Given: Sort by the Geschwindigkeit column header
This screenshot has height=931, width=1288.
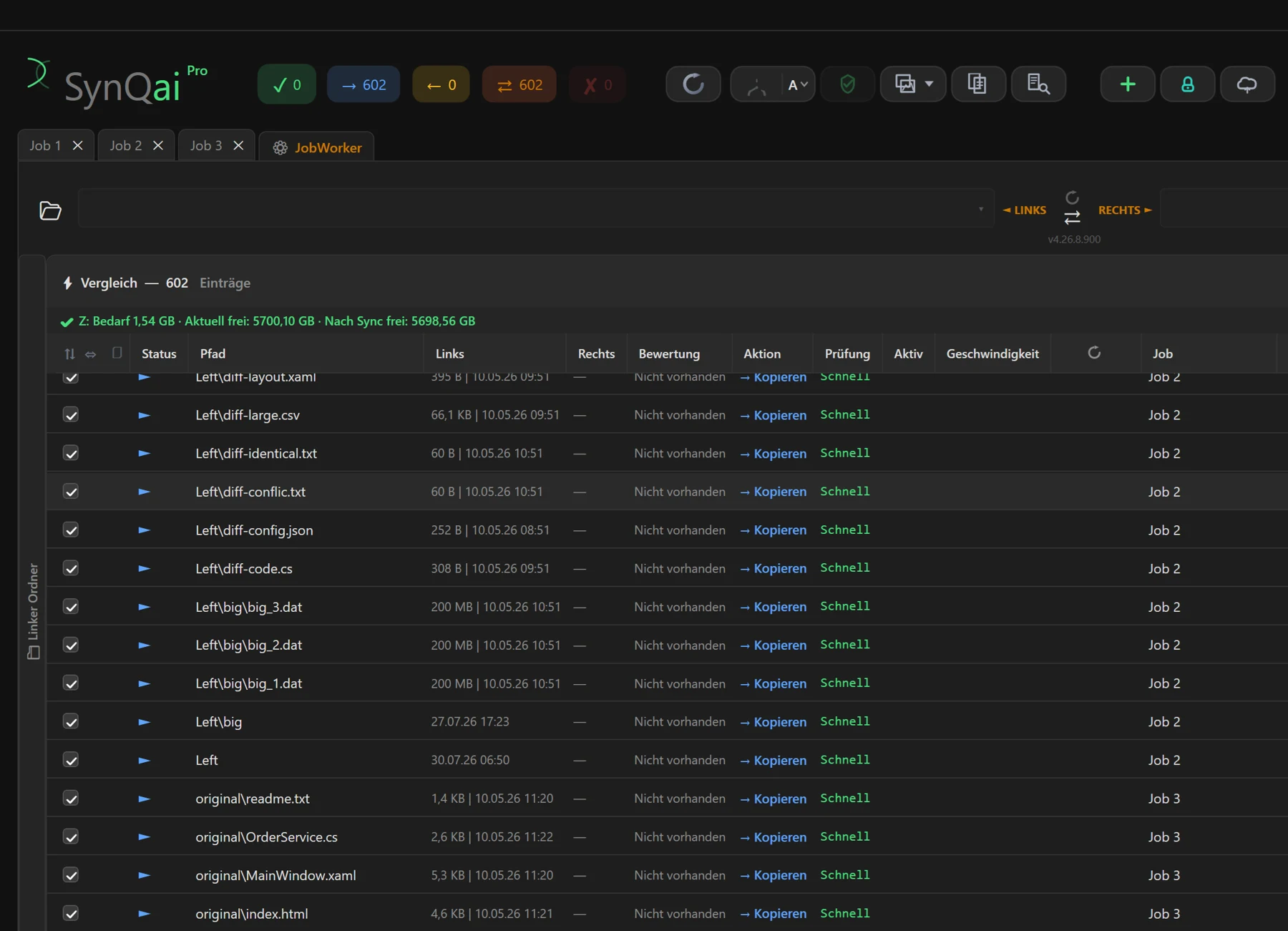Looking at the screenshot, I should 992,354.
